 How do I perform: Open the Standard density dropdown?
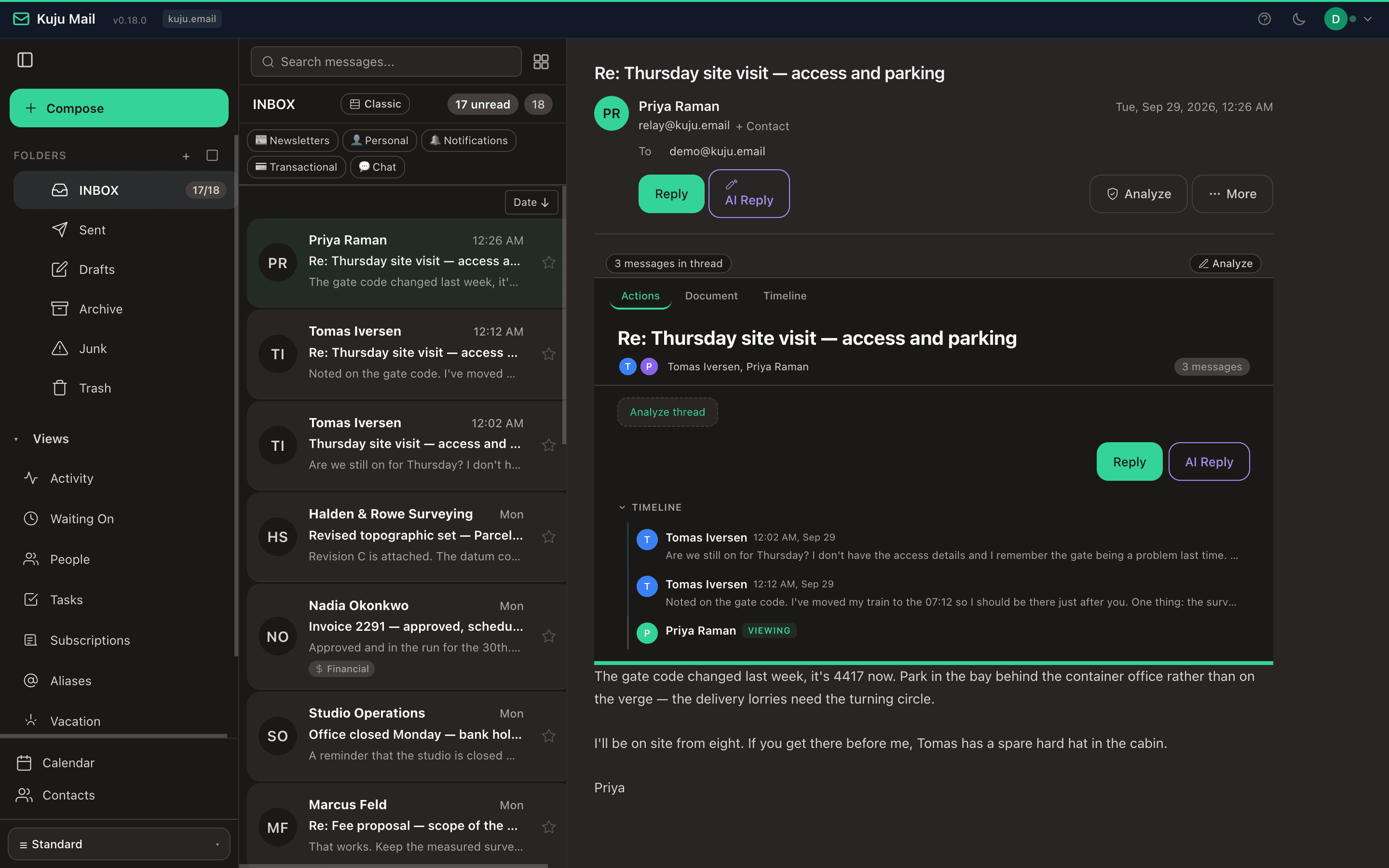click(x=120, y=844)
